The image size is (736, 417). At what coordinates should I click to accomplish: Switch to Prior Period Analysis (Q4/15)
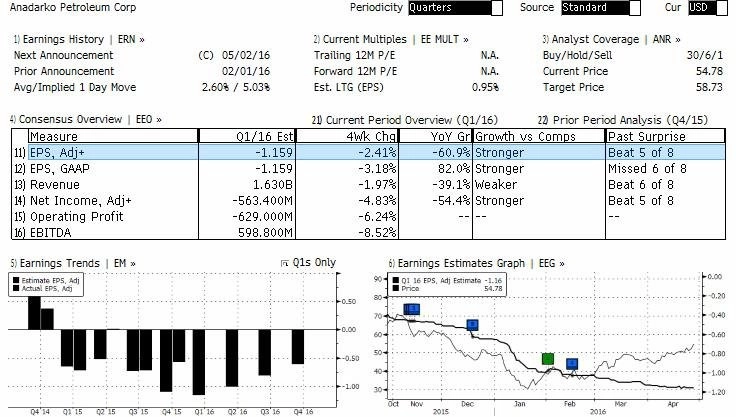pos(623,120)
